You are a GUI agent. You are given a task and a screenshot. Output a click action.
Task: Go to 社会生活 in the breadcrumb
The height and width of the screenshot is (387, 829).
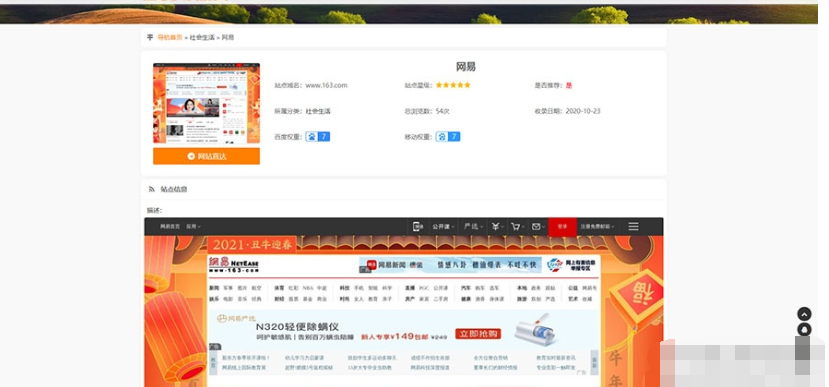[202, 38]
